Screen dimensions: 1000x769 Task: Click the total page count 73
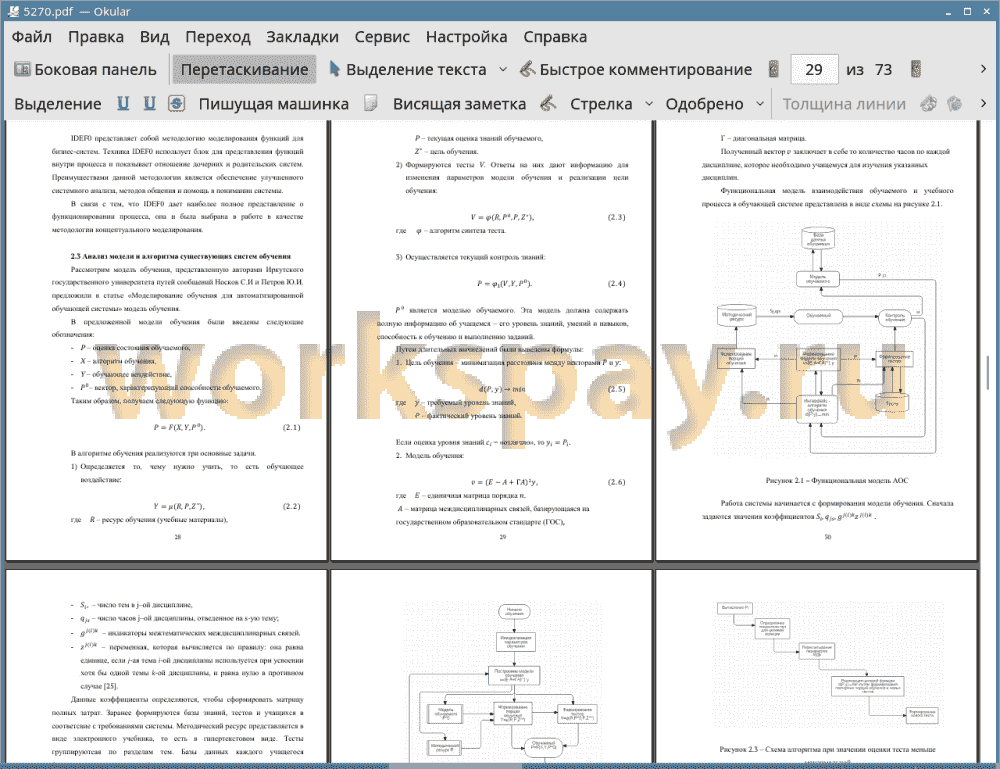tap(883, 70)
